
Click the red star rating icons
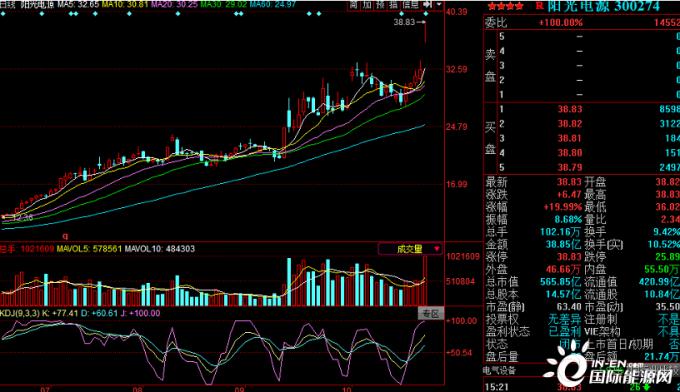click(x=505, y=7)
